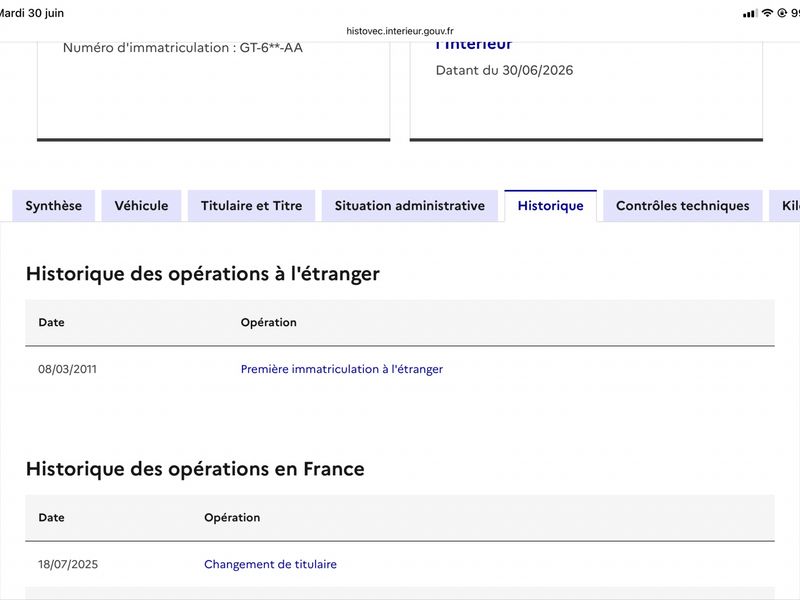Click 'Numéro d'immatriculation : GT-6**-AA' text
This screenshot has width=800, height=600.
tap(183, 47)
